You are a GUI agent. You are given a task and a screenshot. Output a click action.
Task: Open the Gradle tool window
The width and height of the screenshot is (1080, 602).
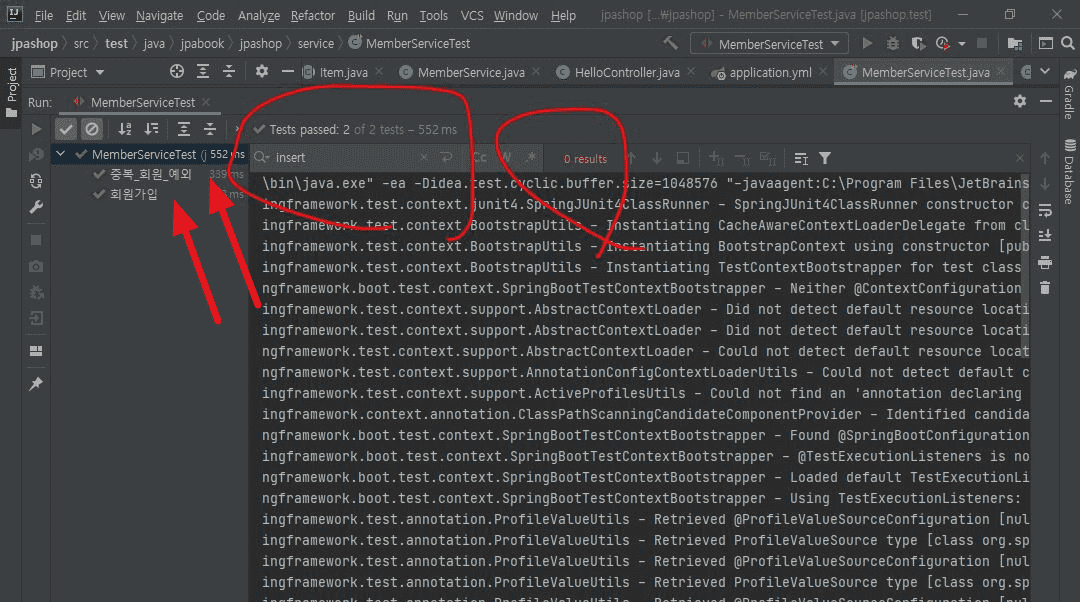(x=1068, y=96)
